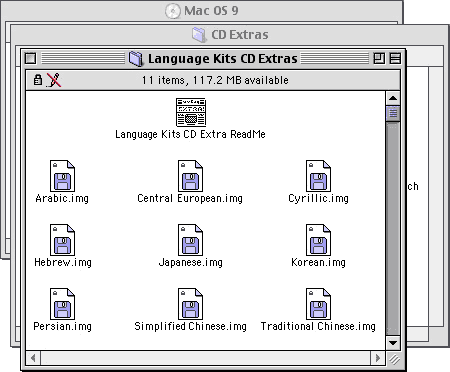
Task: Select the Japanese.img disk image
Action: (190, 240)
